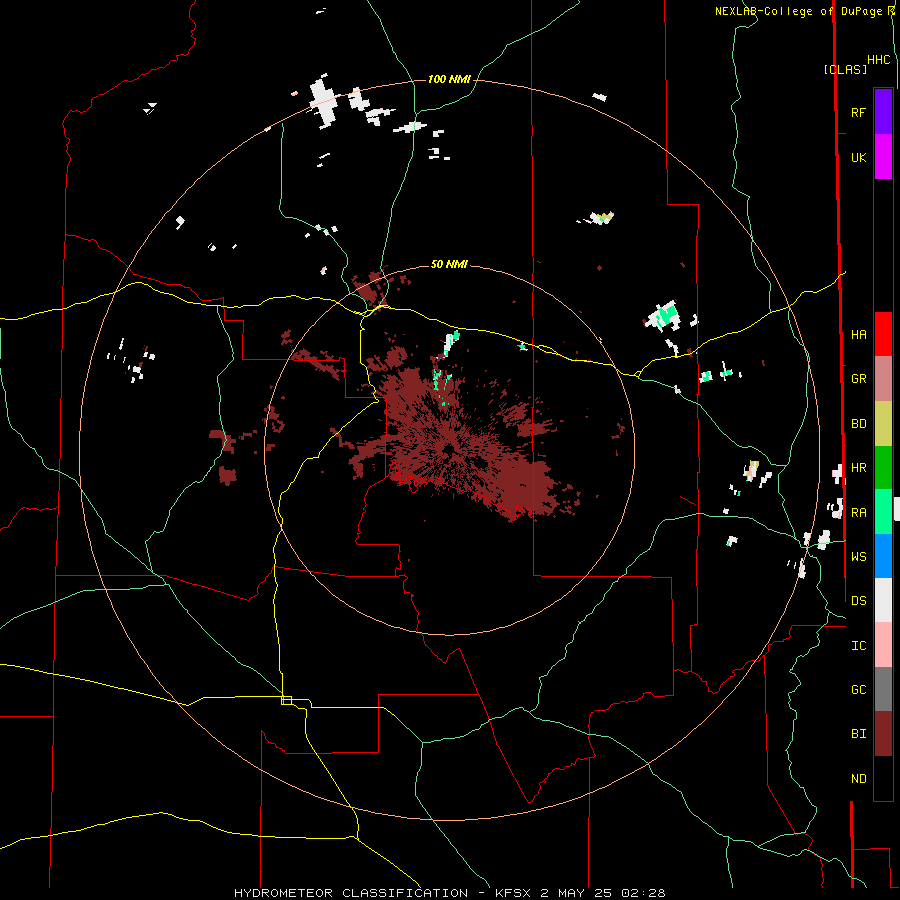
Task: Click the 'NEXLAB-College of DuPage' credit text
Action: point(798,11)
